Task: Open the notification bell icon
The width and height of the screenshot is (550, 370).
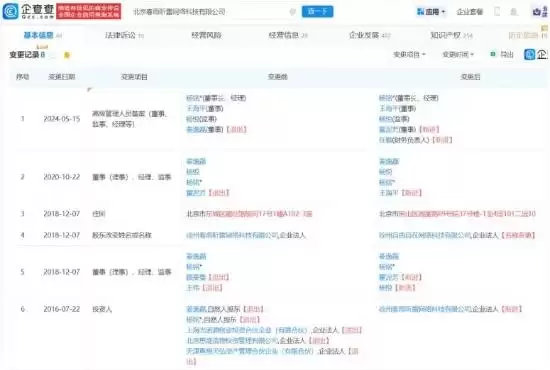Action: tap(514, 12)
